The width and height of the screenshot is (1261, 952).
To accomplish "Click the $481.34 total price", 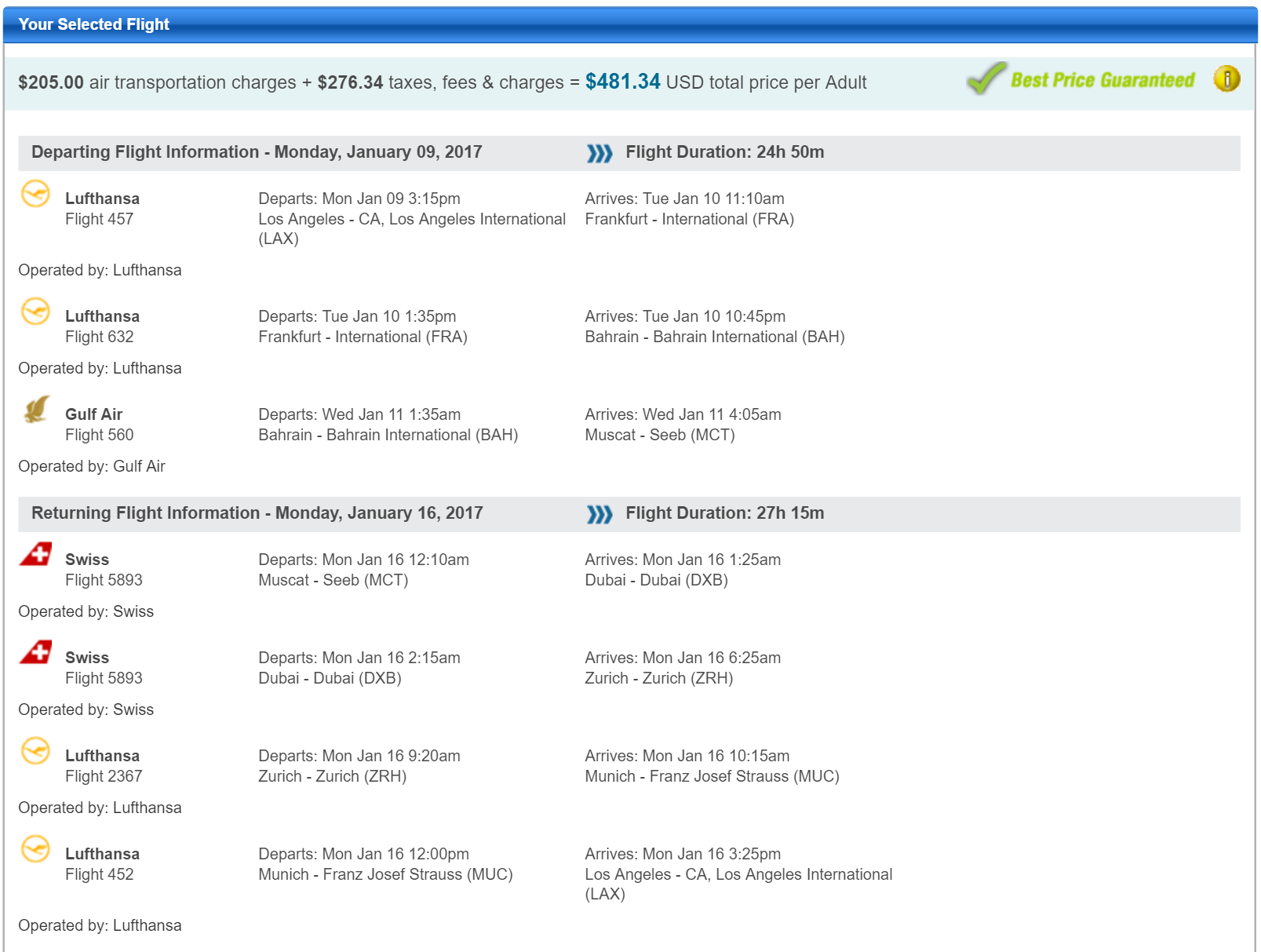I will click(x=623, y=82).
